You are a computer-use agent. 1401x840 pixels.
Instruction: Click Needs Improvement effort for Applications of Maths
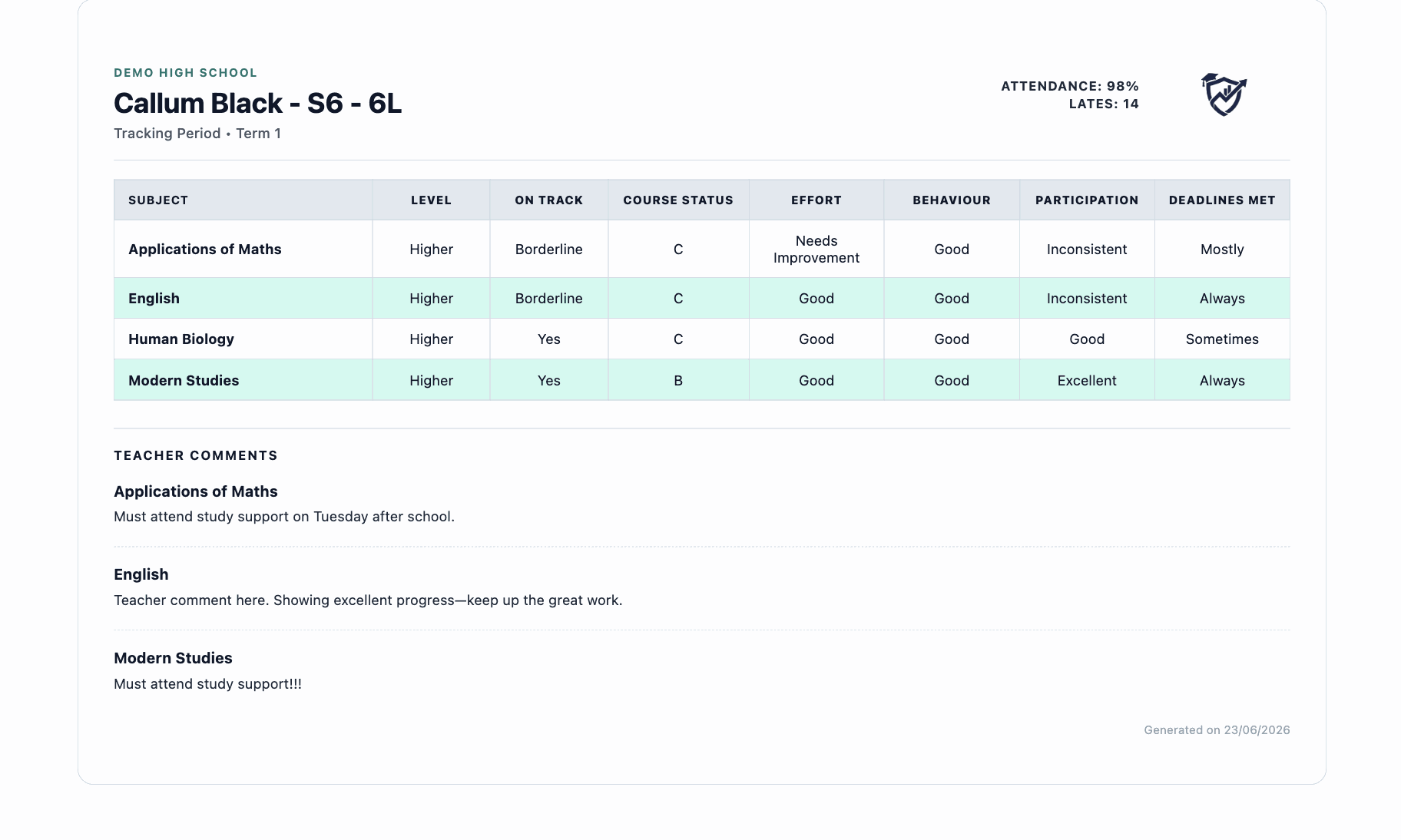(816, 250)
